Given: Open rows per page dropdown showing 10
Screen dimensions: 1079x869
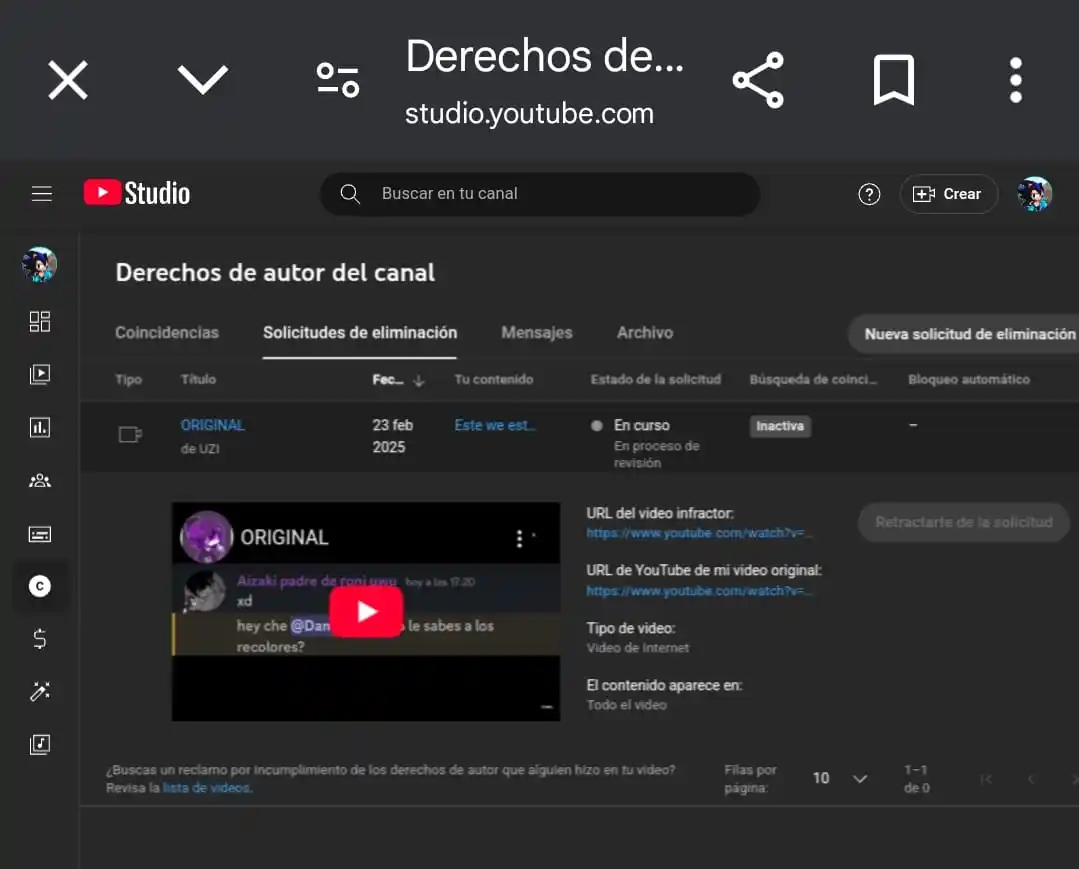Looking at the screenshot, I should coord(840,778).
